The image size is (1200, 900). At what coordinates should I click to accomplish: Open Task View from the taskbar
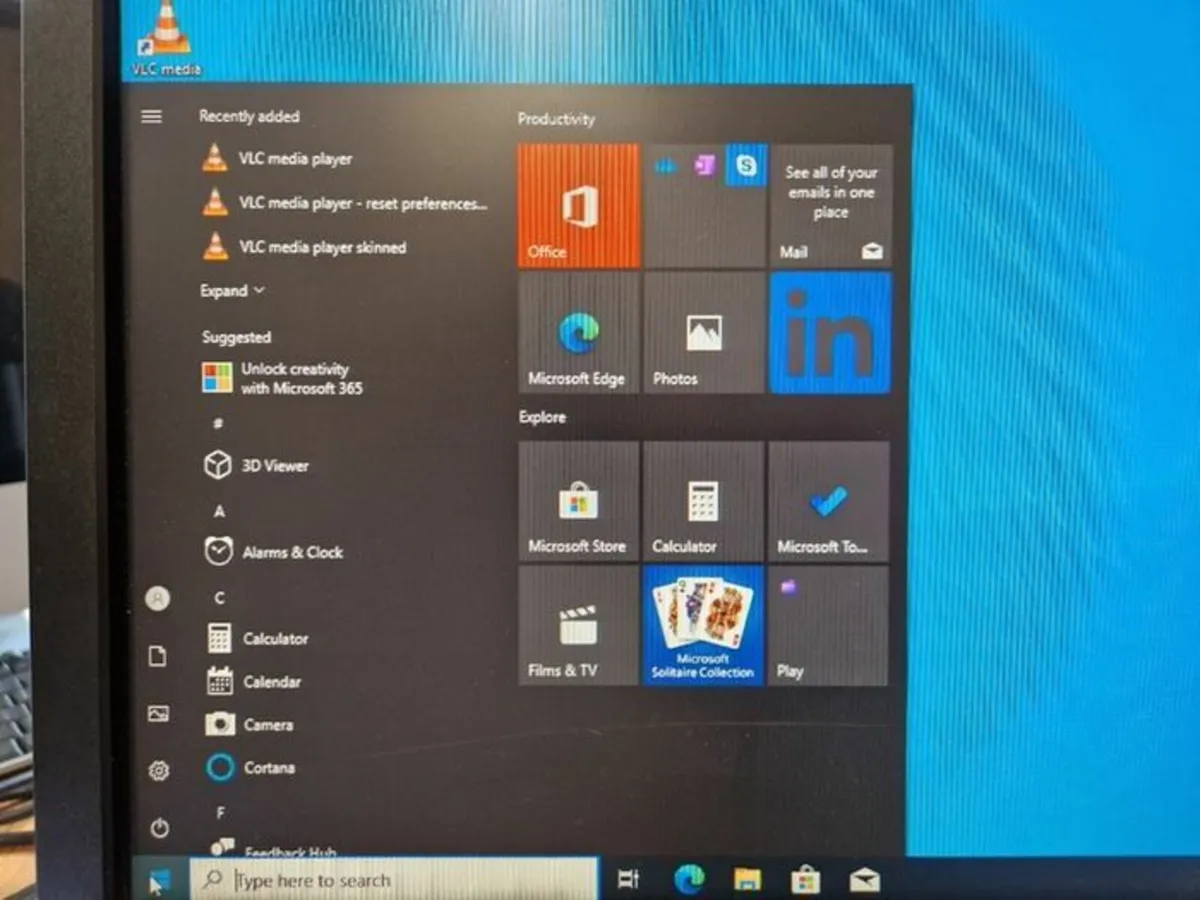(628, 875)
